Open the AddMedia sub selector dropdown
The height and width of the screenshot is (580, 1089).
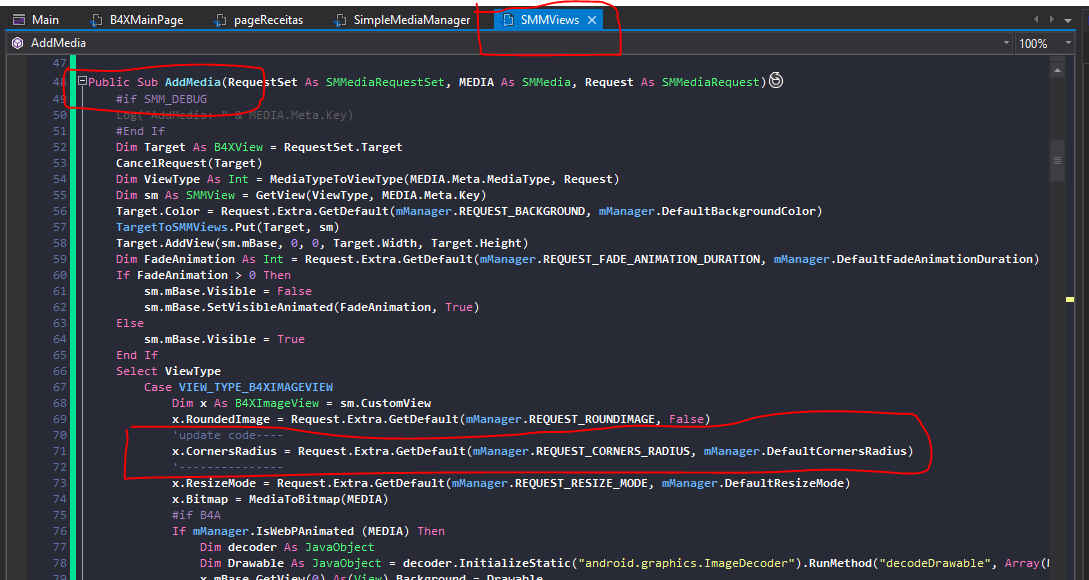pyautogui.click(x=1006, y=43)
